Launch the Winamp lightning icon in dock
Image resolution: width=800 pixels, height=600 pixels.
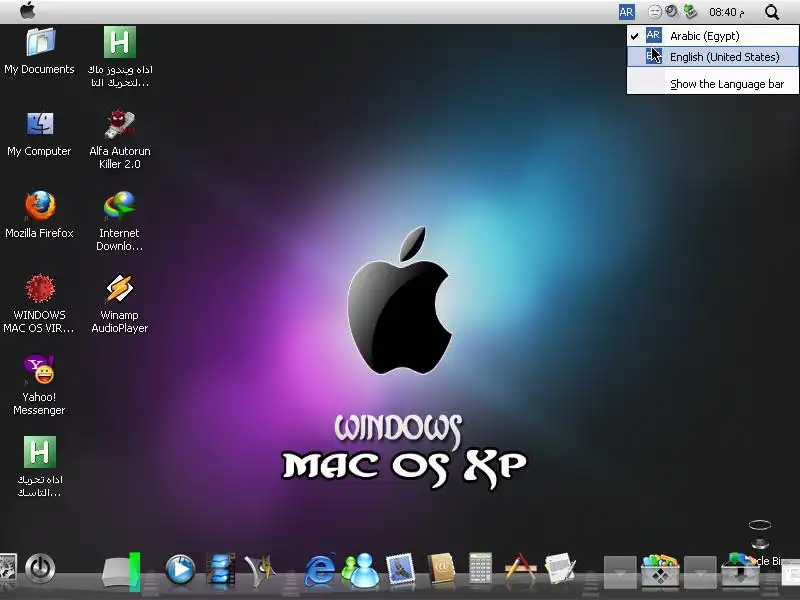(x=260, y=568)
